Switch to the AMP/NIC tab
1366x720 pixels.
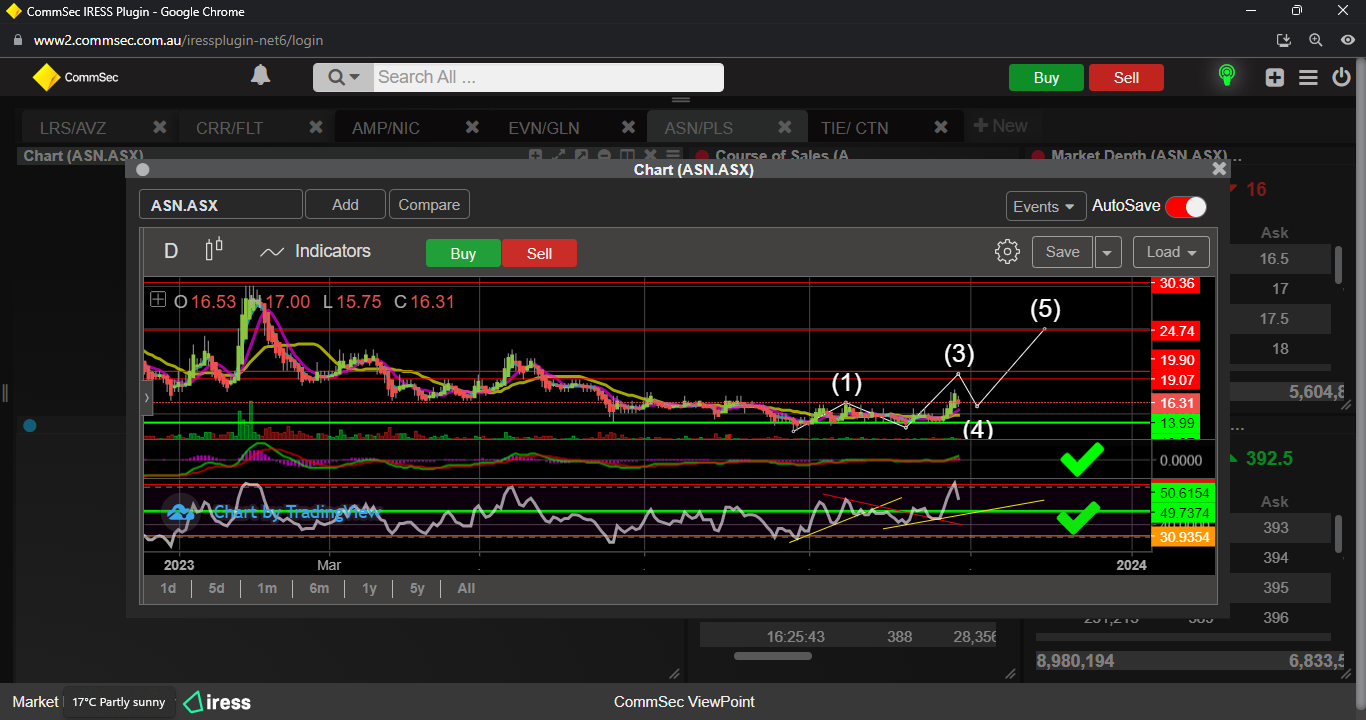[386, 128]
